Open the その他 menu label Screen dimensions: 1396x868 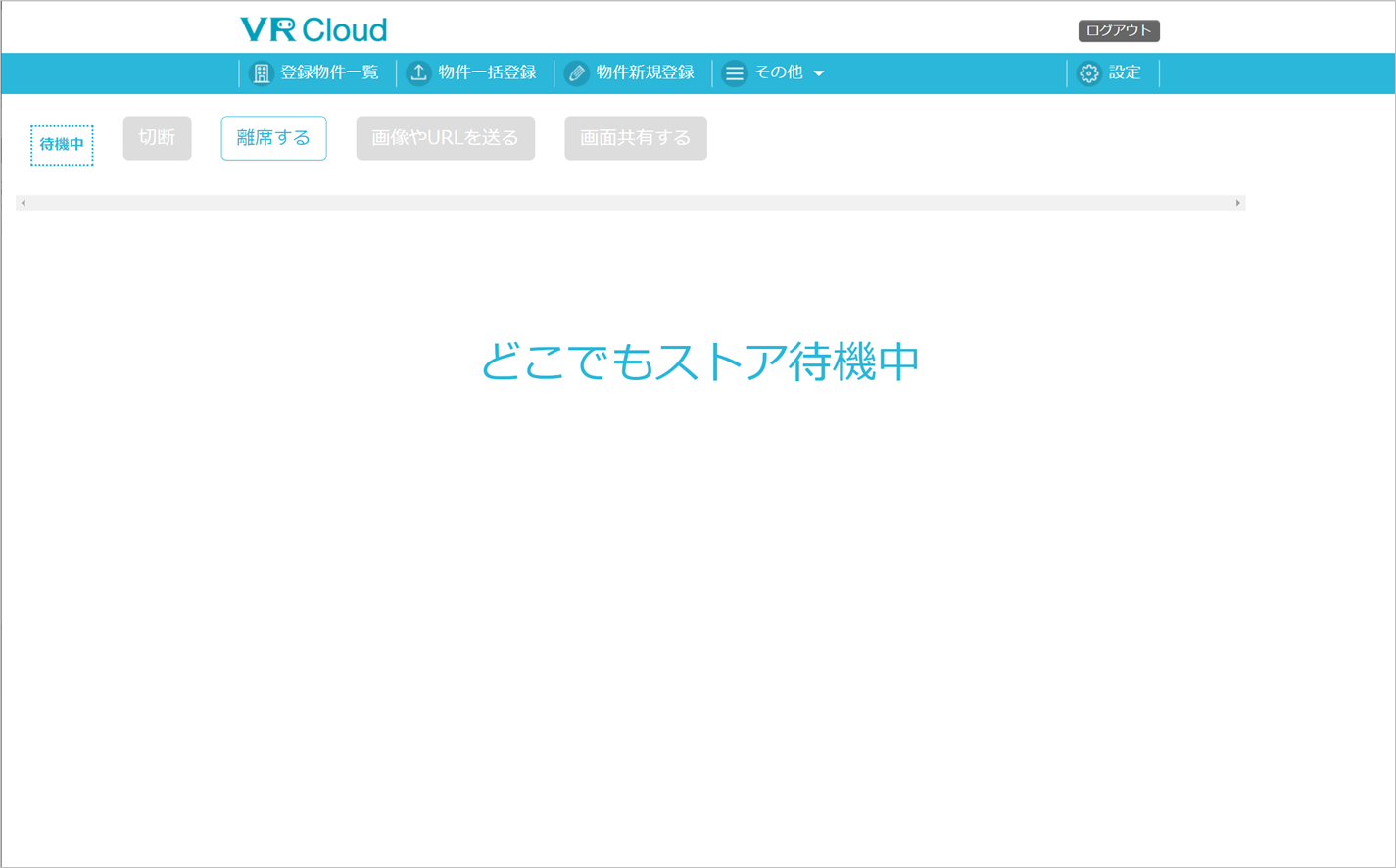coord(778,72)
